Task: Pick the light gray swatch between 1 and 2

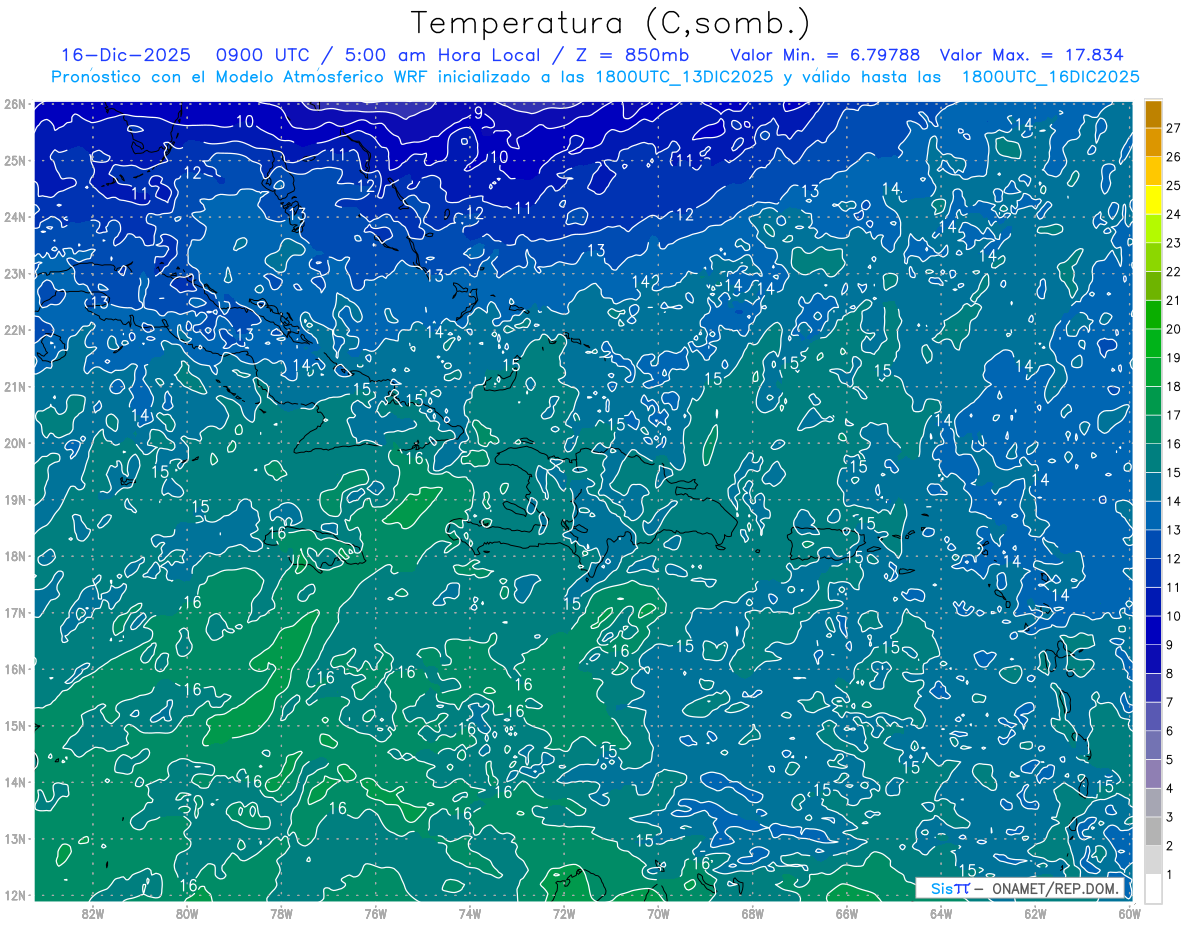Action: click(1153, 860)
